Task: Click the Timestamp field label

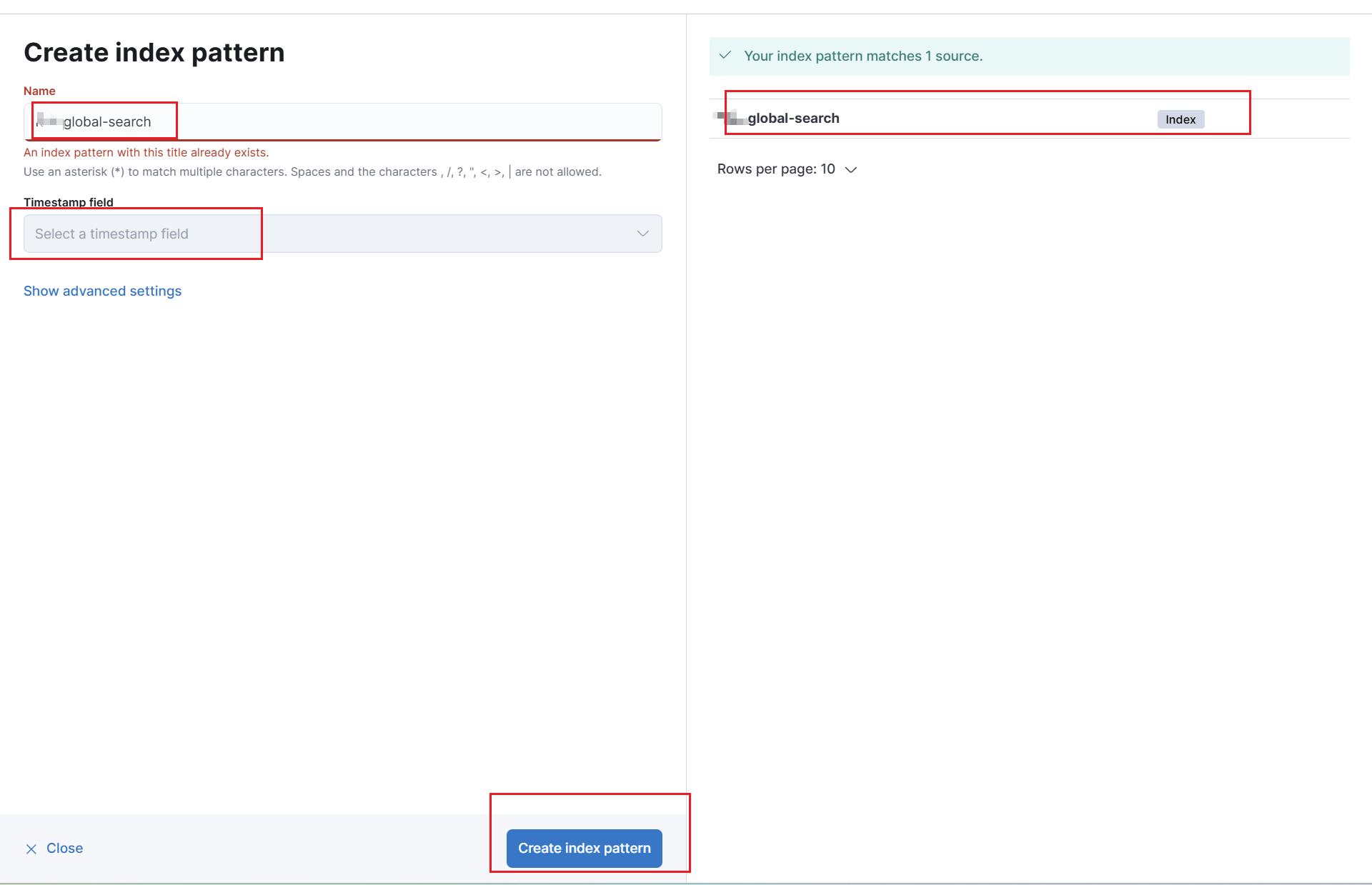Action: click(x=68, y=202)
